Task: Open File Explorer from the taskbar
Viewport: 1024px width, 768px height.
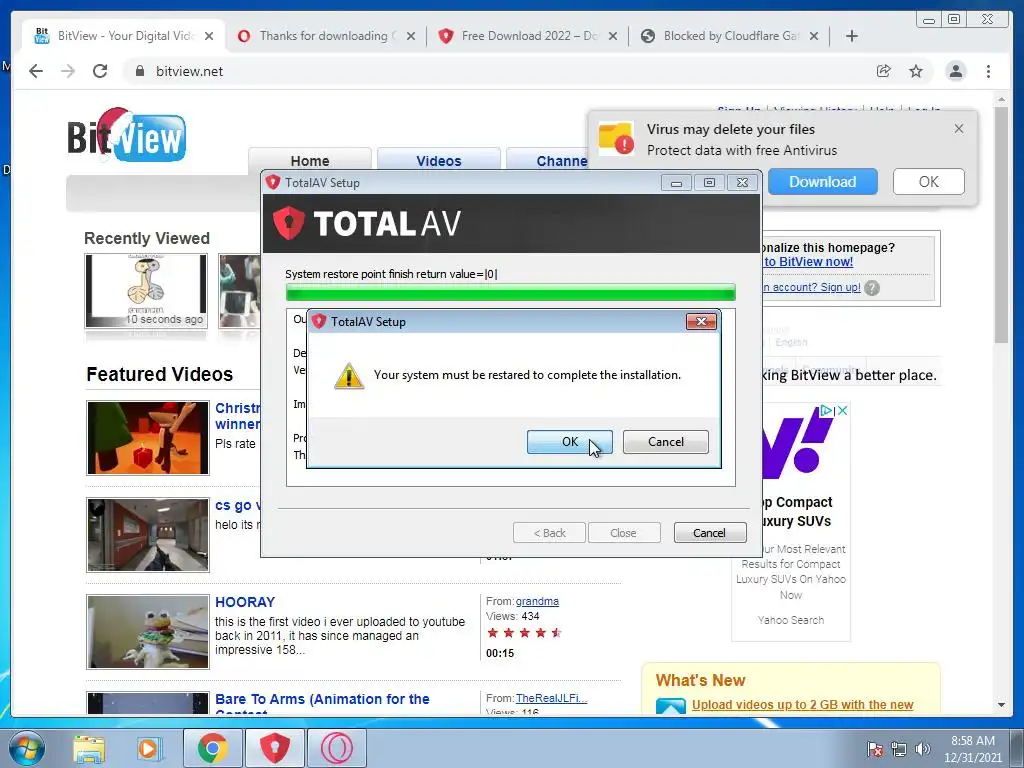Action: [x=89, y=748]
